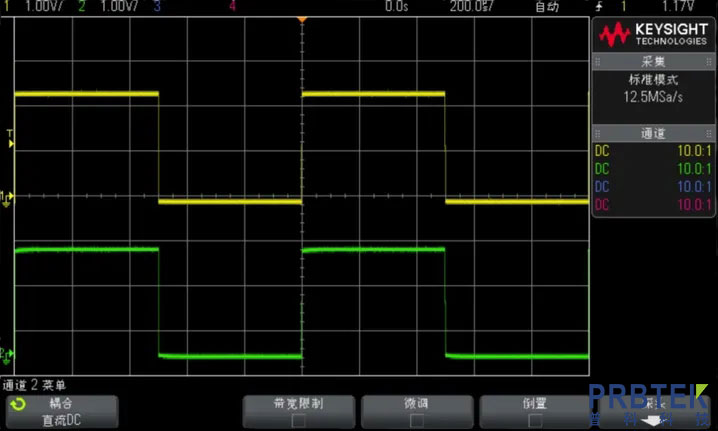The height and width of the screenshot is (431, 718).
Task: Expand the 通道 channel panel header
Action: coord(653,133)
